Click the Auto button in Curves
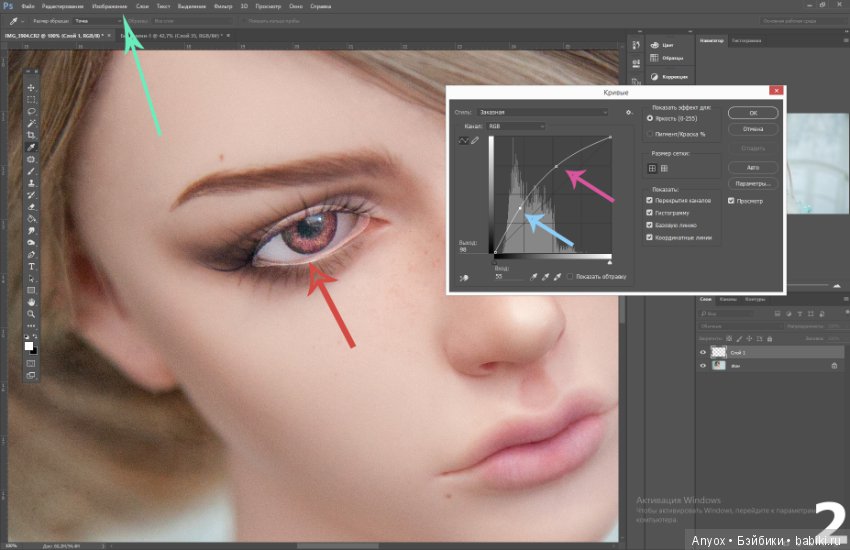The width and height of the screenshot is (850, 550). click(x=753, y=167)
